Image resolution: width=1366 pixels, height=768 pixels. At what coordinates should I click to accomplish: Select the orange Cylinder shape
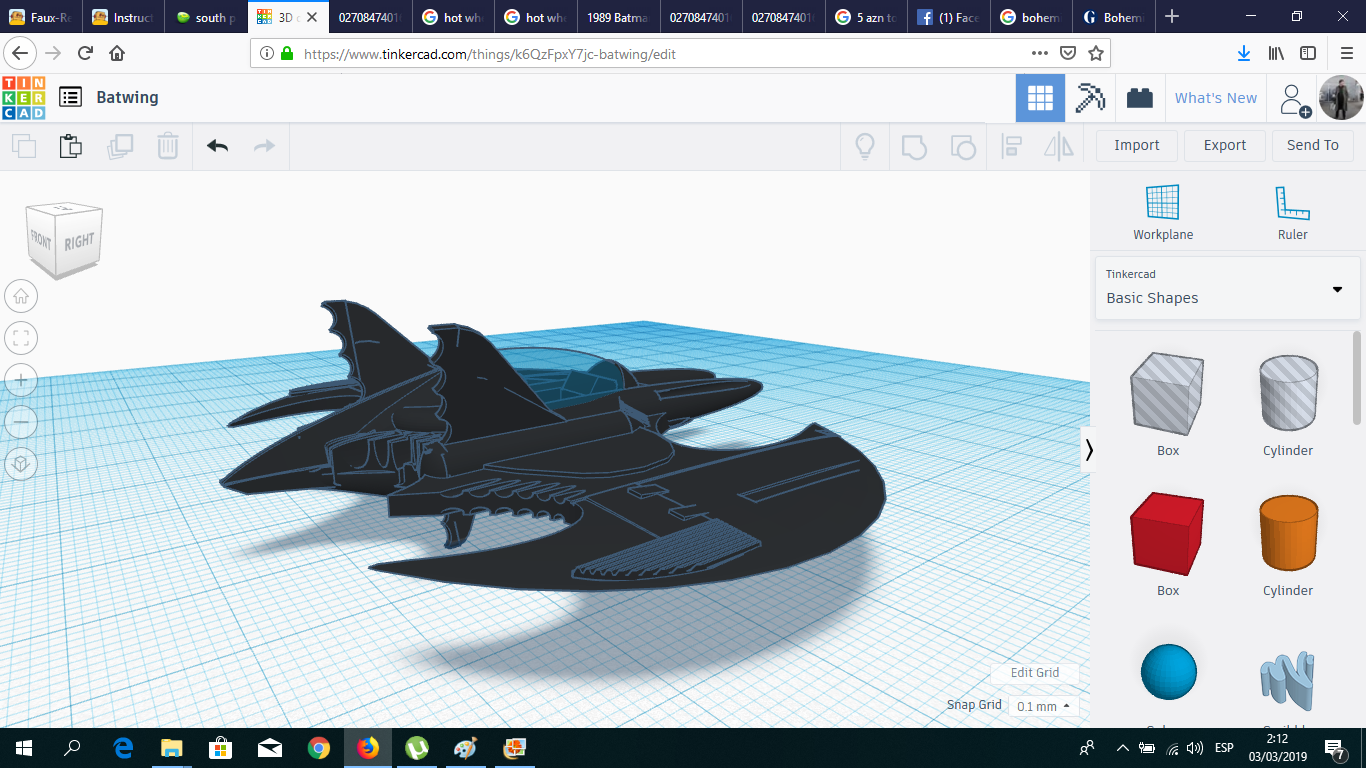click(1288, 535)
